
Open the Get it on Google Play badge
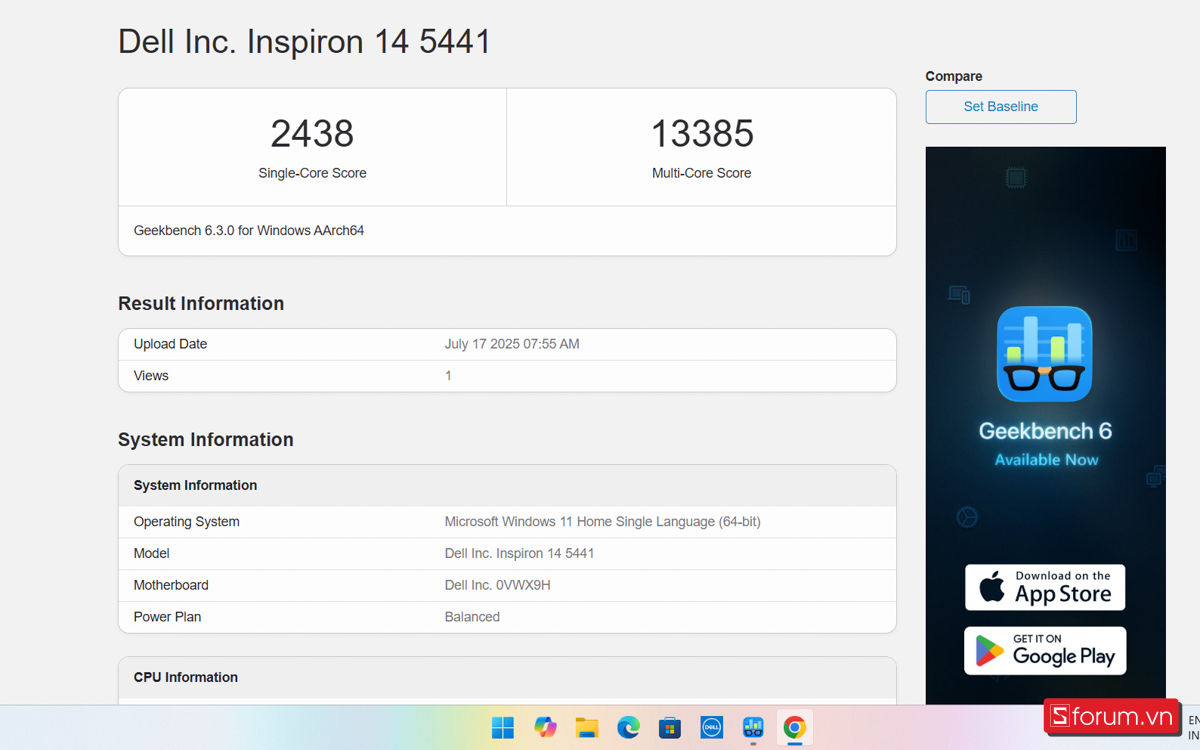click(x=1045, y=651)
